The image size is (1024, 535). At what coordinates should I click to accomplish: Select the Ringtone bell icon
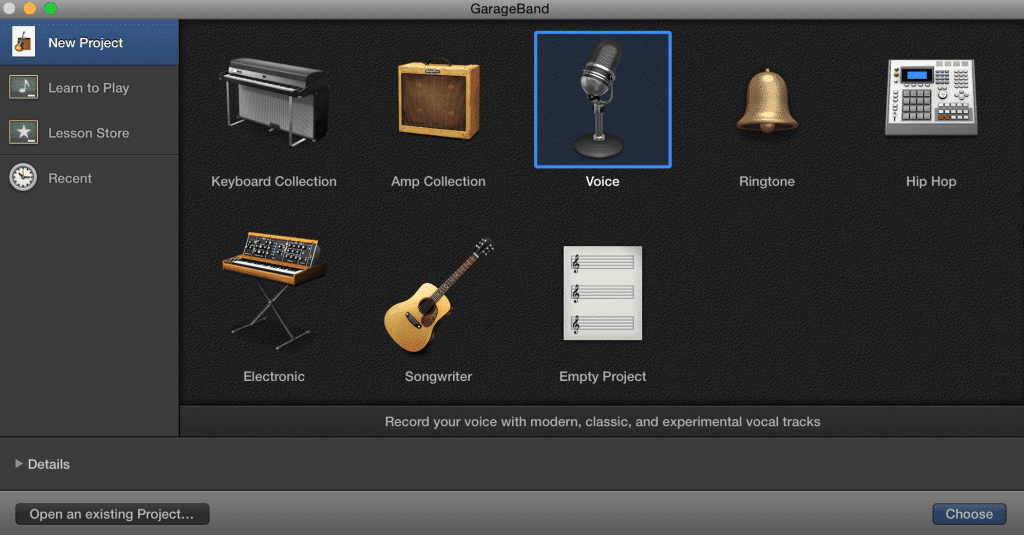coord(767,101)
